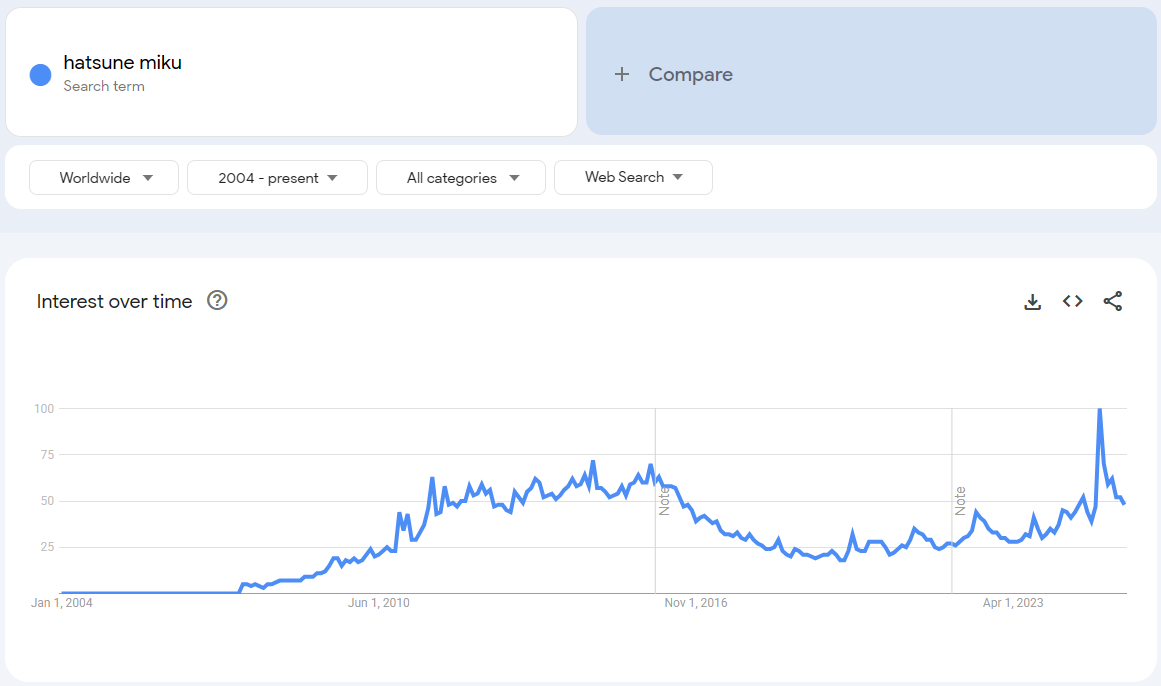Click the Note marker near Apr 1, 2023
Image resolution: width=1161 pixels, height=686 pixels.
tap(960, 502)
